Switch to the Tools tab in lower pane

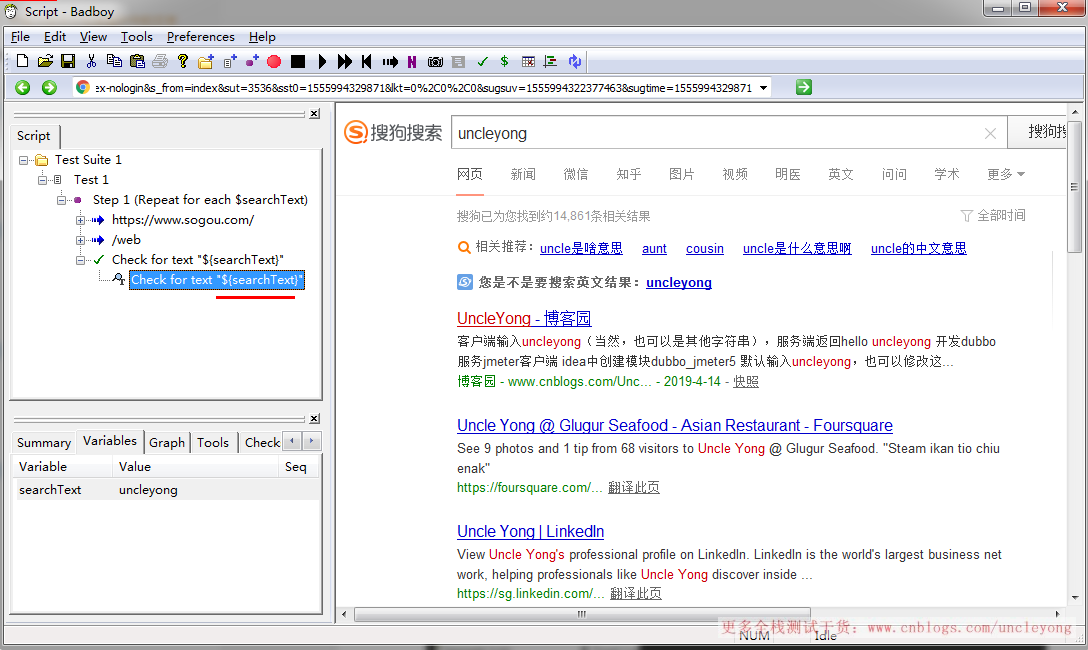[x=212, y=443]
